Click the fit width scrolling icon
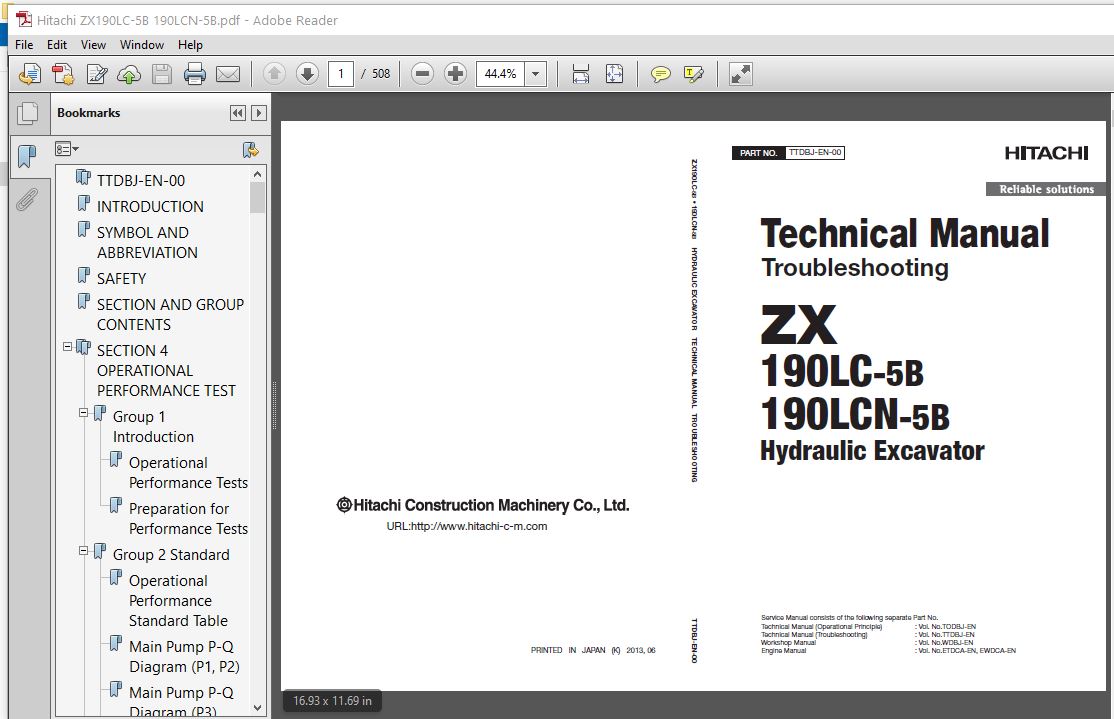Viewport: 1114px width, 719px height. coord(580,74)
